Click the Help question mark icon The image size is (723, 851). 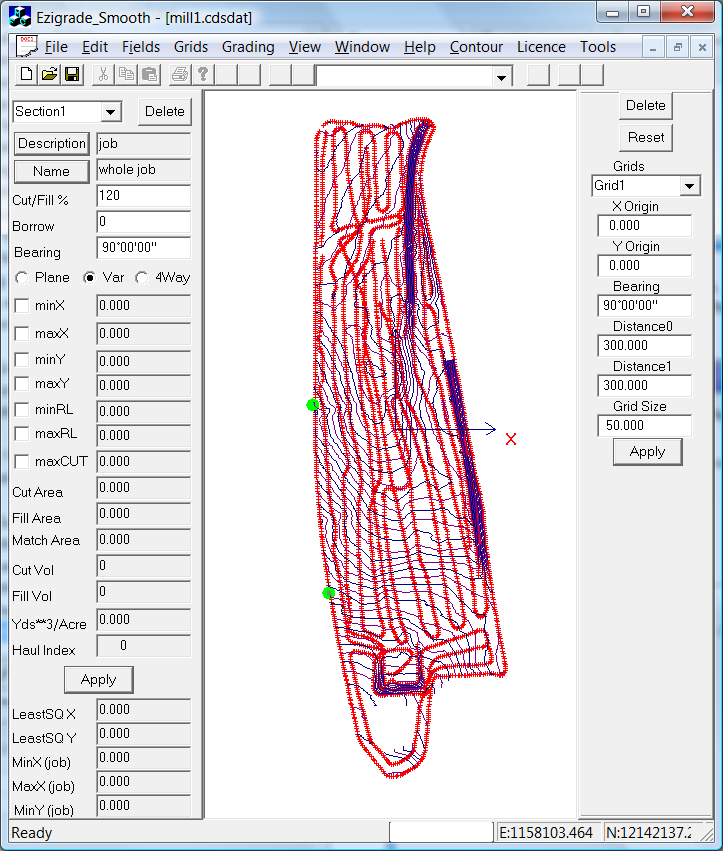point(202,75)
